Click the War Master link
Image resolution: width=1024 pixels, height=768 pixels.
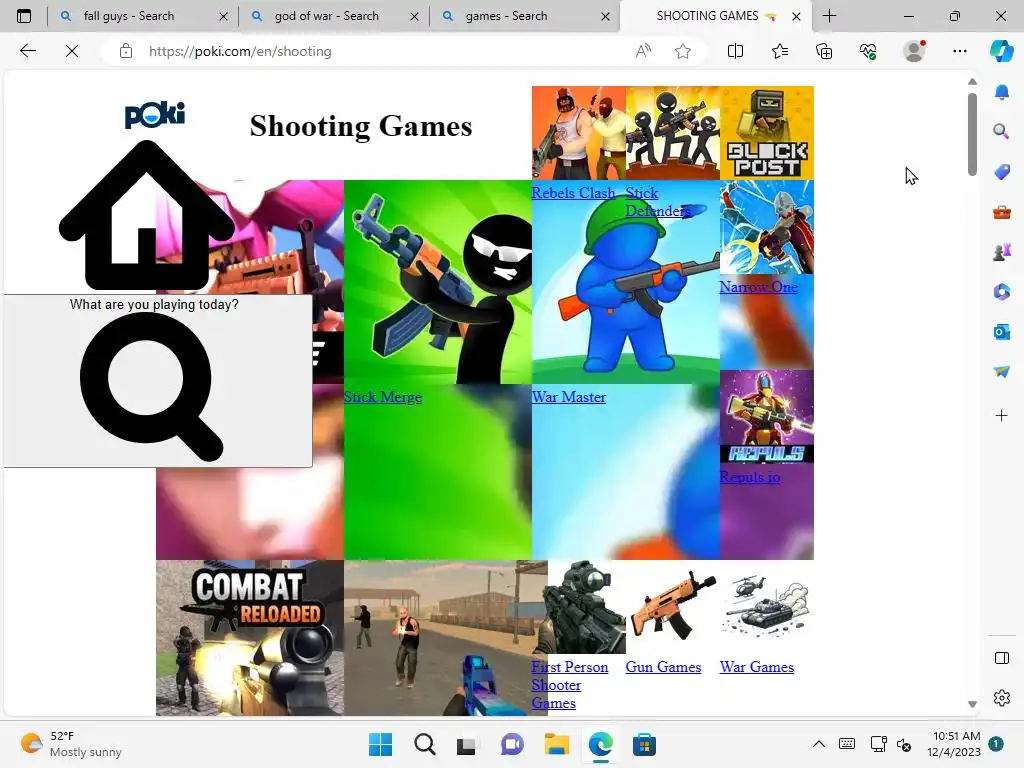point(569,397)
